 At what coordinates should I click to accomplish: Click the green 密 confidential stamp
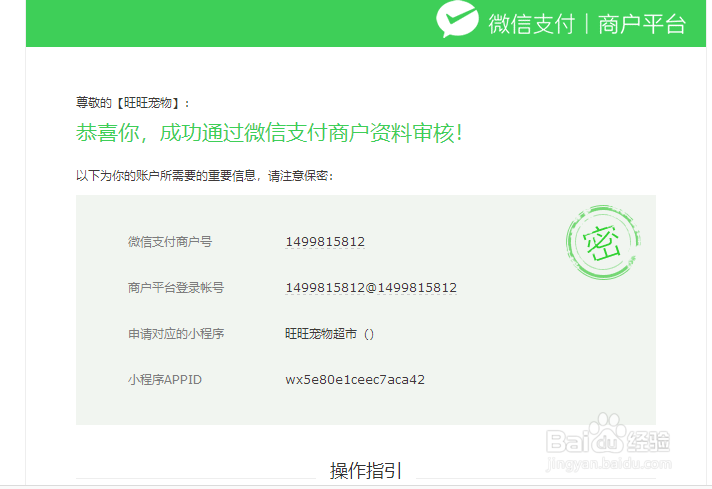click(603, 242)
